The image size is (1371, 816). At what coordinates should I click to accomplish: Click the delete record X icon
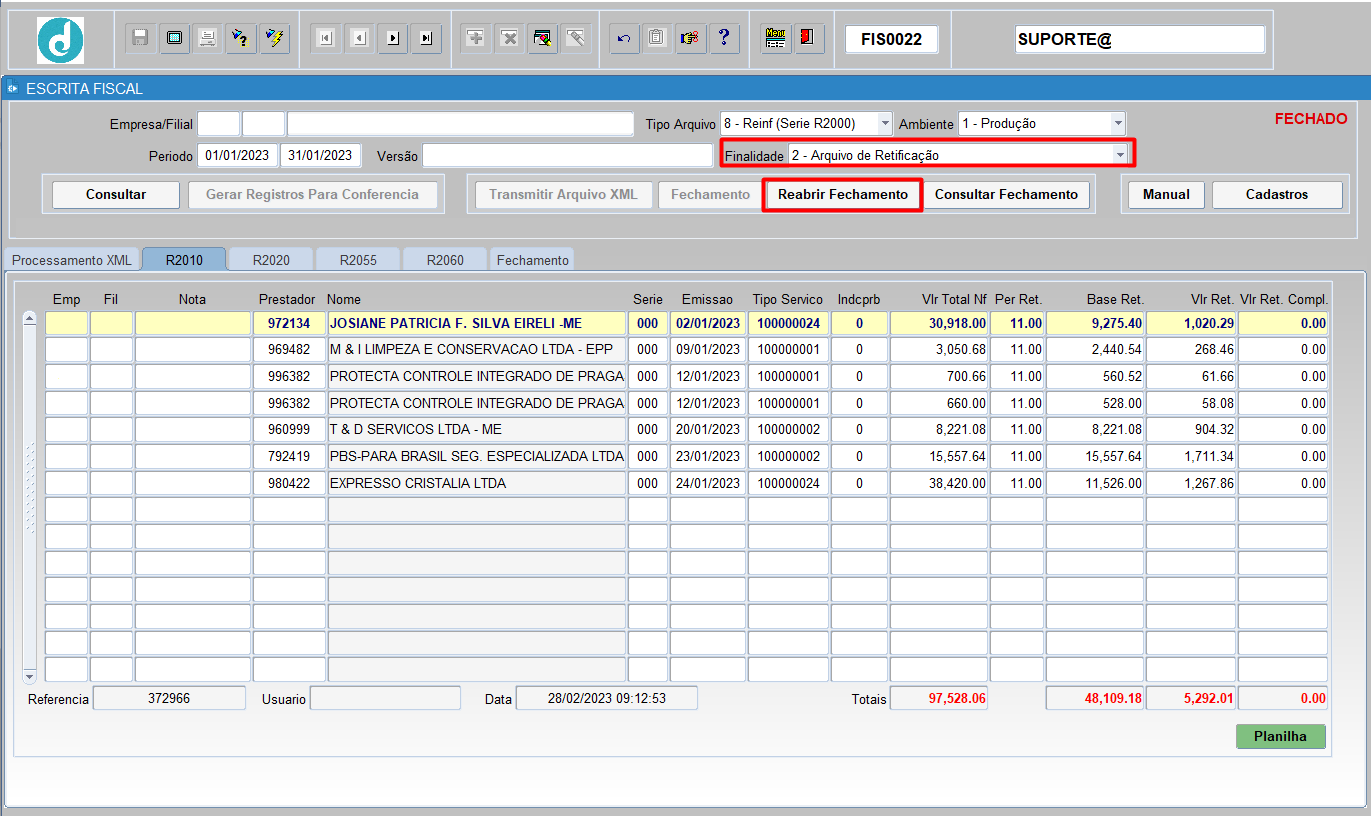[509, 38]
